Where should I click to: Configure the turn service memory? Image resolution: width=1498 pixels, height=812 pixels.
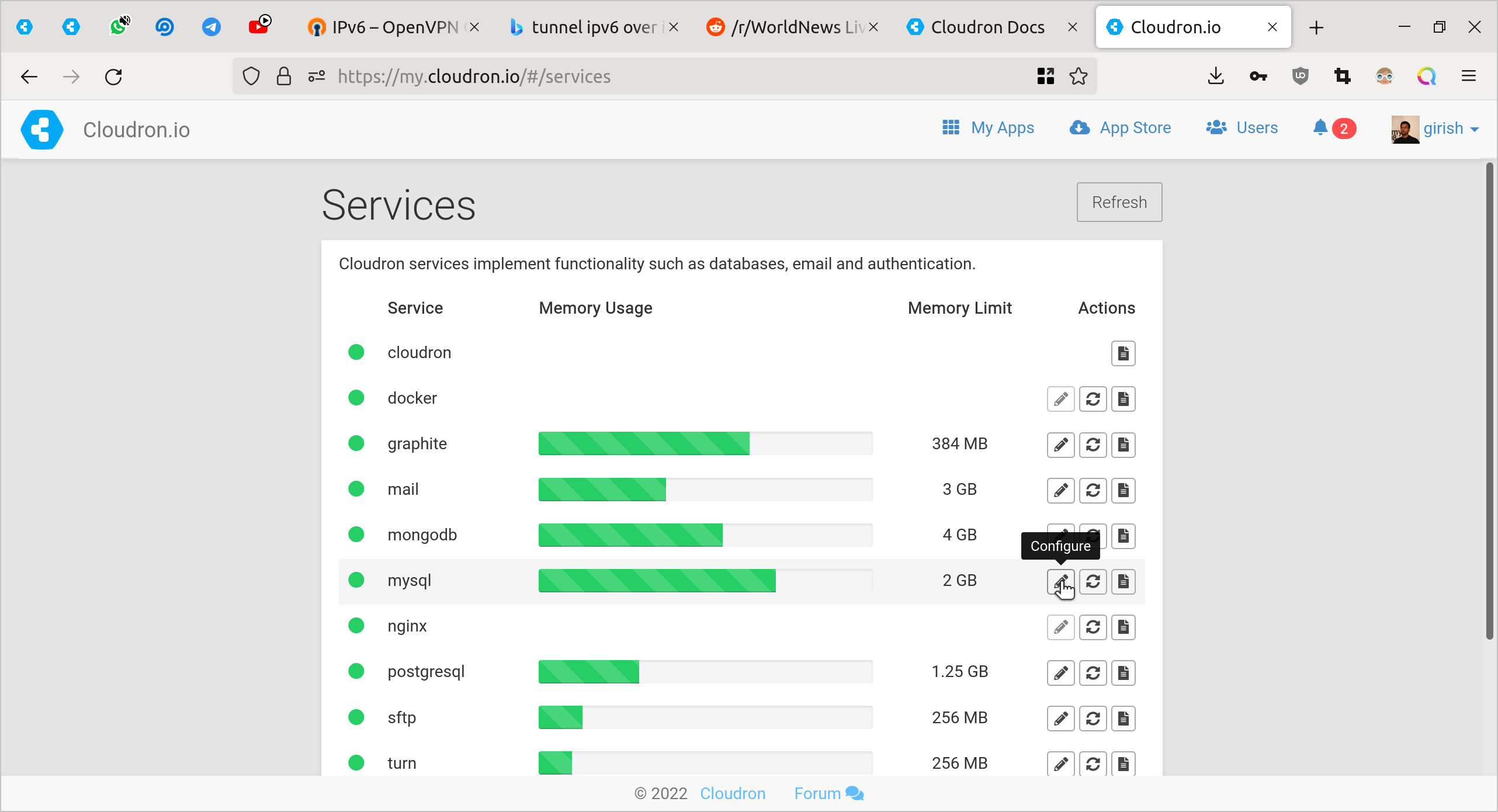pyautogui.click(x=1060, y=764)
